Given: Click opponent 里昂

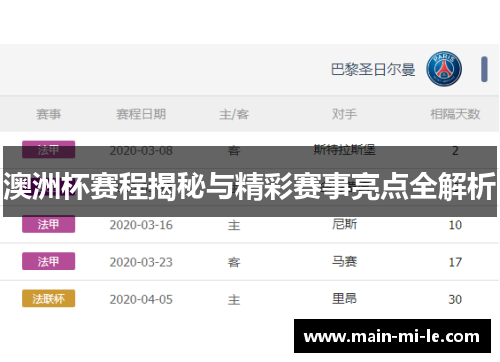Looking at the screenshot, I should [x=344, y=298].
